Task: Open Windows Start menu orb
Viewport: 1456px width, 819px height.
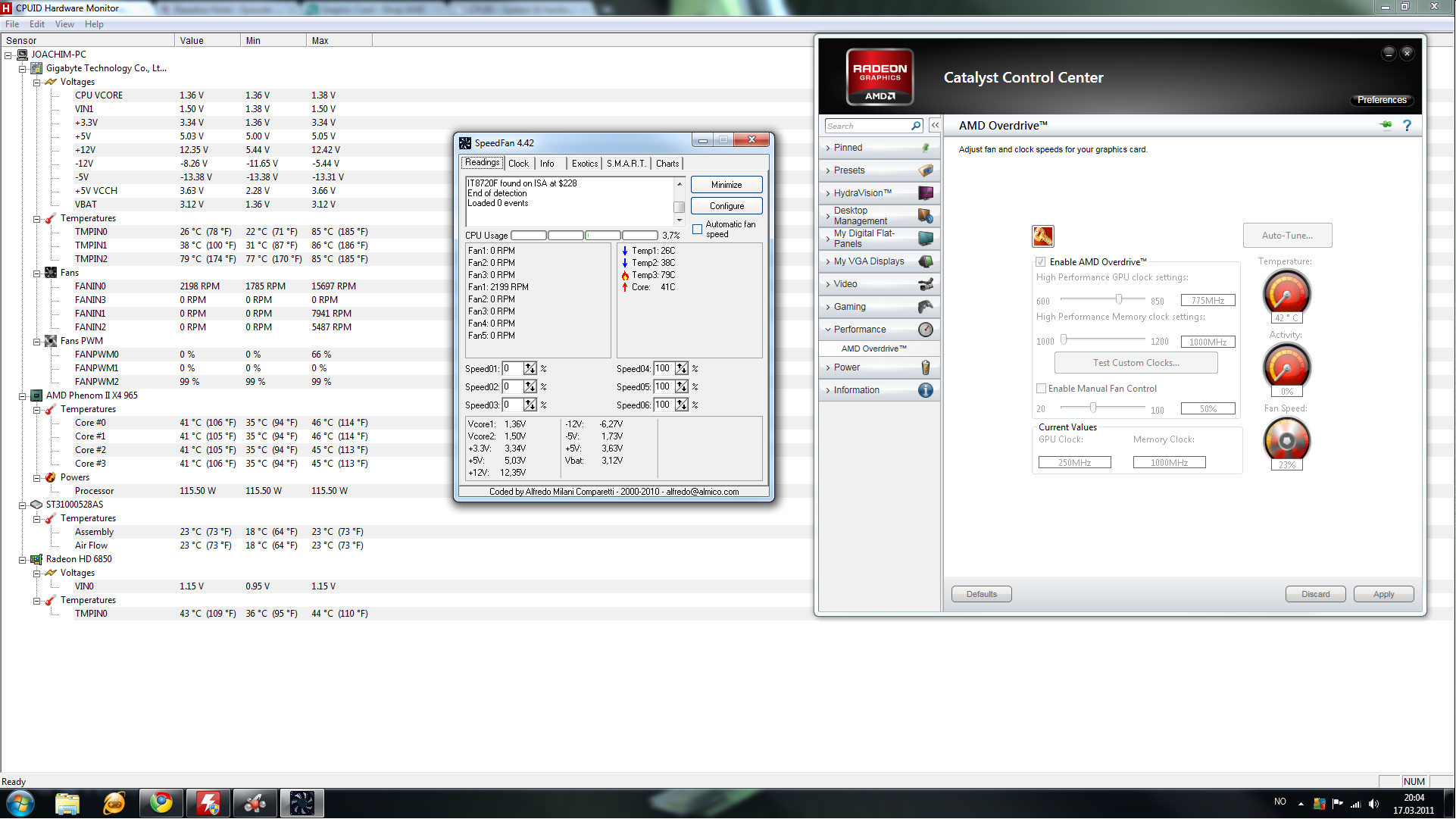Action: (20, 803)
